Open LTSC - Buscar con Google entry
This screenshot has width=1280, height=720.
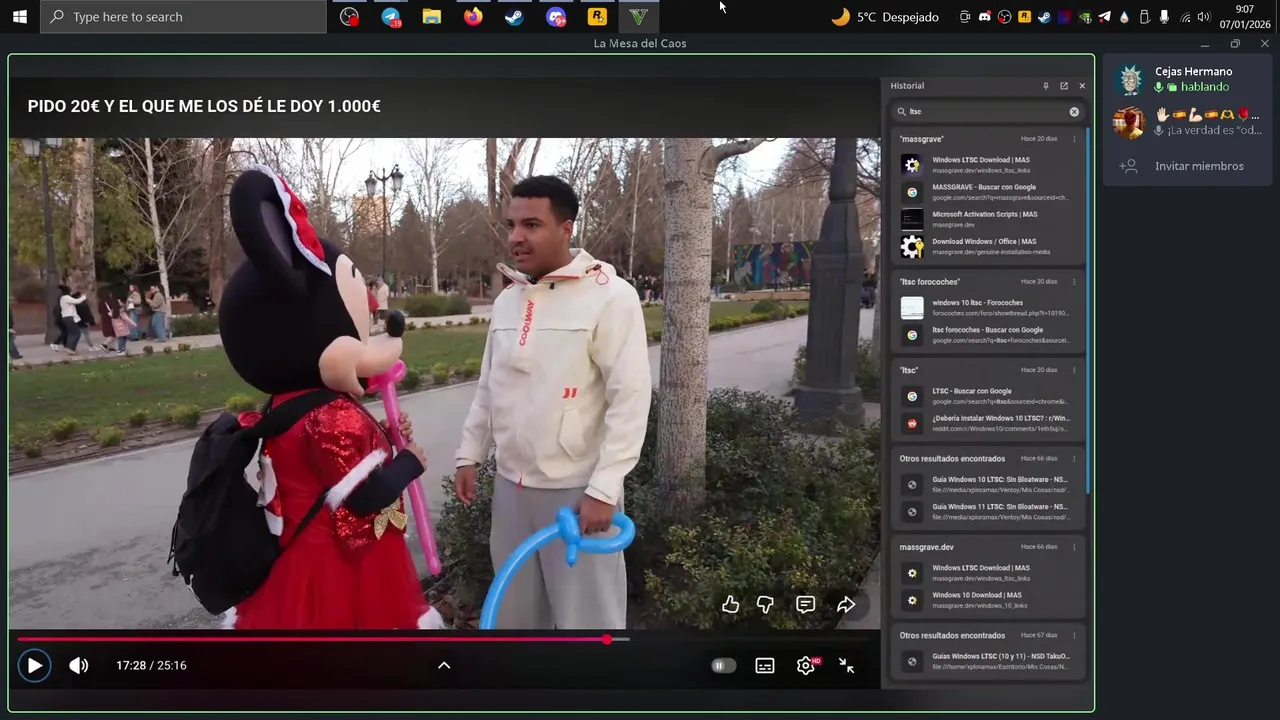[988, 396]
